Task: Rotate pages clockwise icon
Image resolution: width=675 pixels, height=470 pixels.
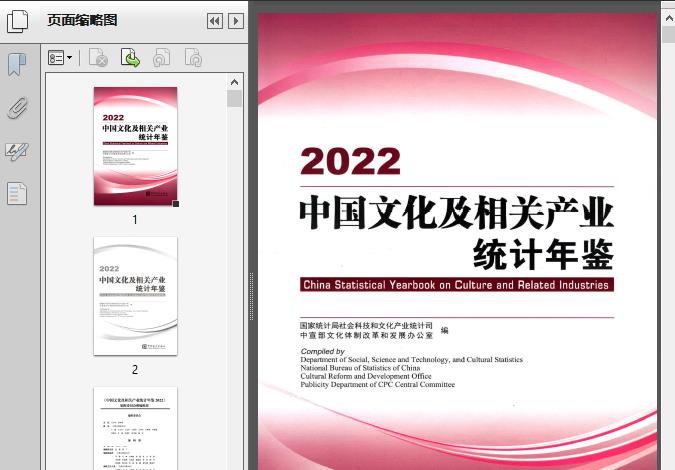Action: (193, 58)
